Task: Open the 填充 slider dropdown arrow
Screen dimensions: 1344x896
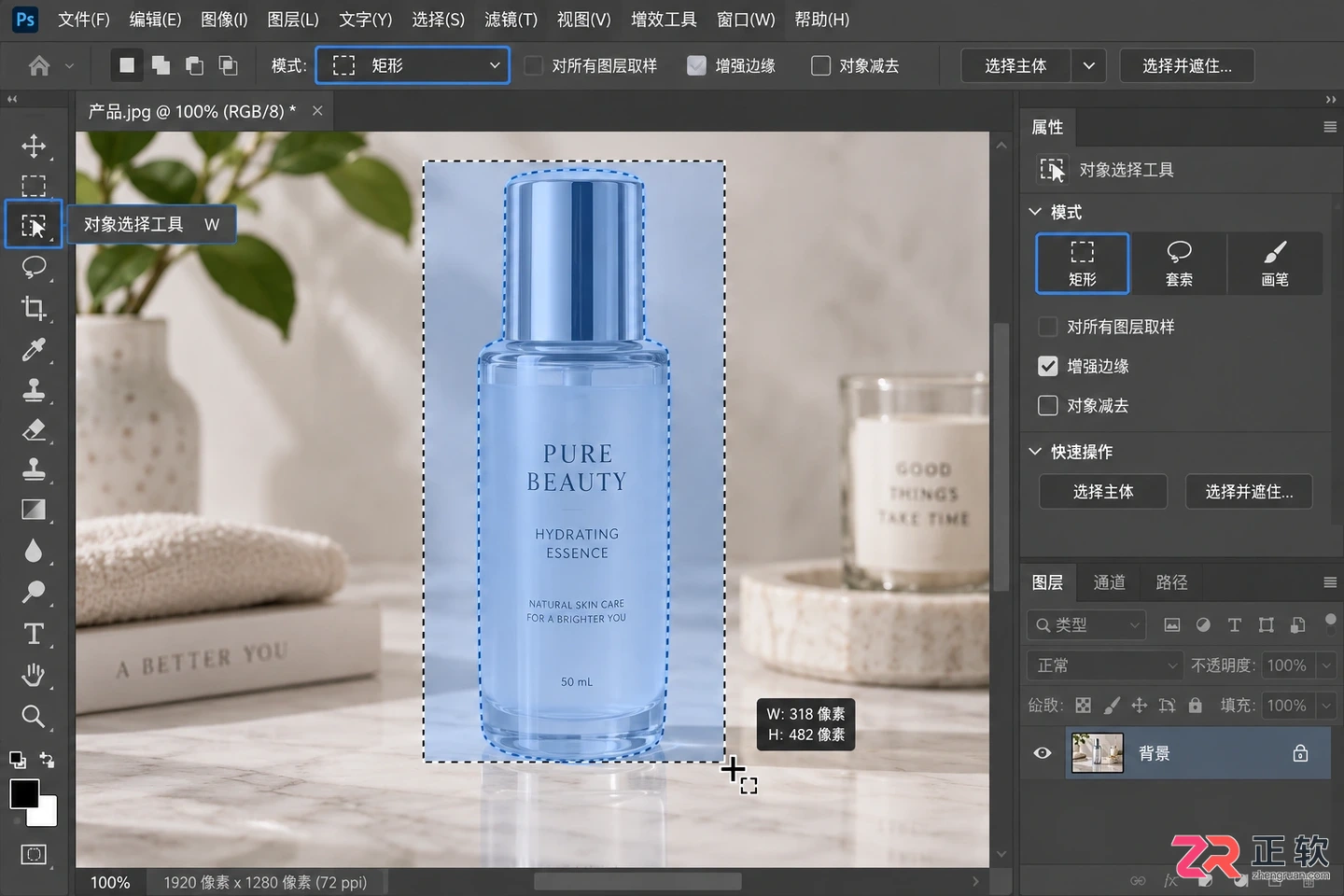Action: coord(1325,706)
